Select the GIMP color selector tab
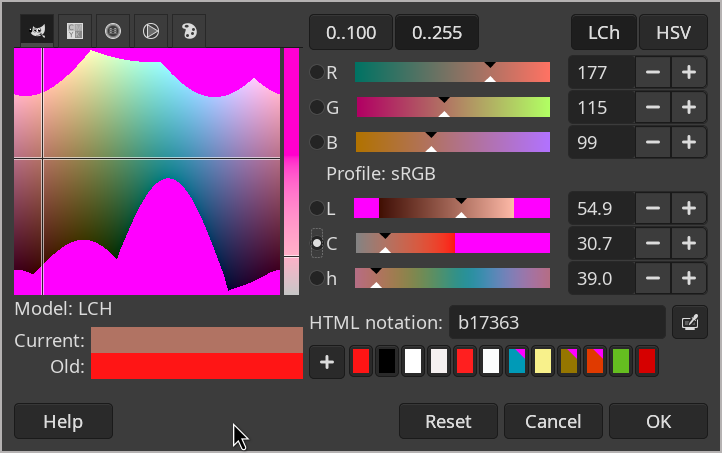This screenshot has width=722, height=453. [x=37, y=31]
